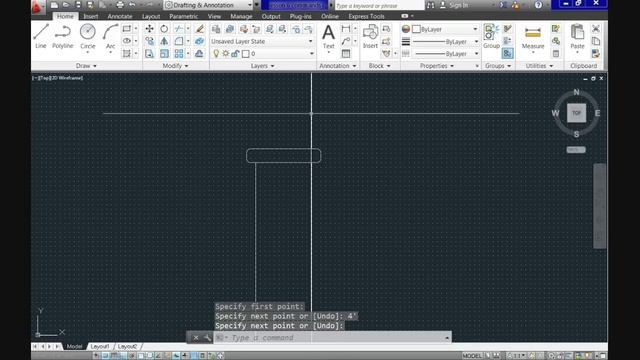Screen dimensions: 640x360
Task: Choose the Array tool
Action: (x=179, y=53)
